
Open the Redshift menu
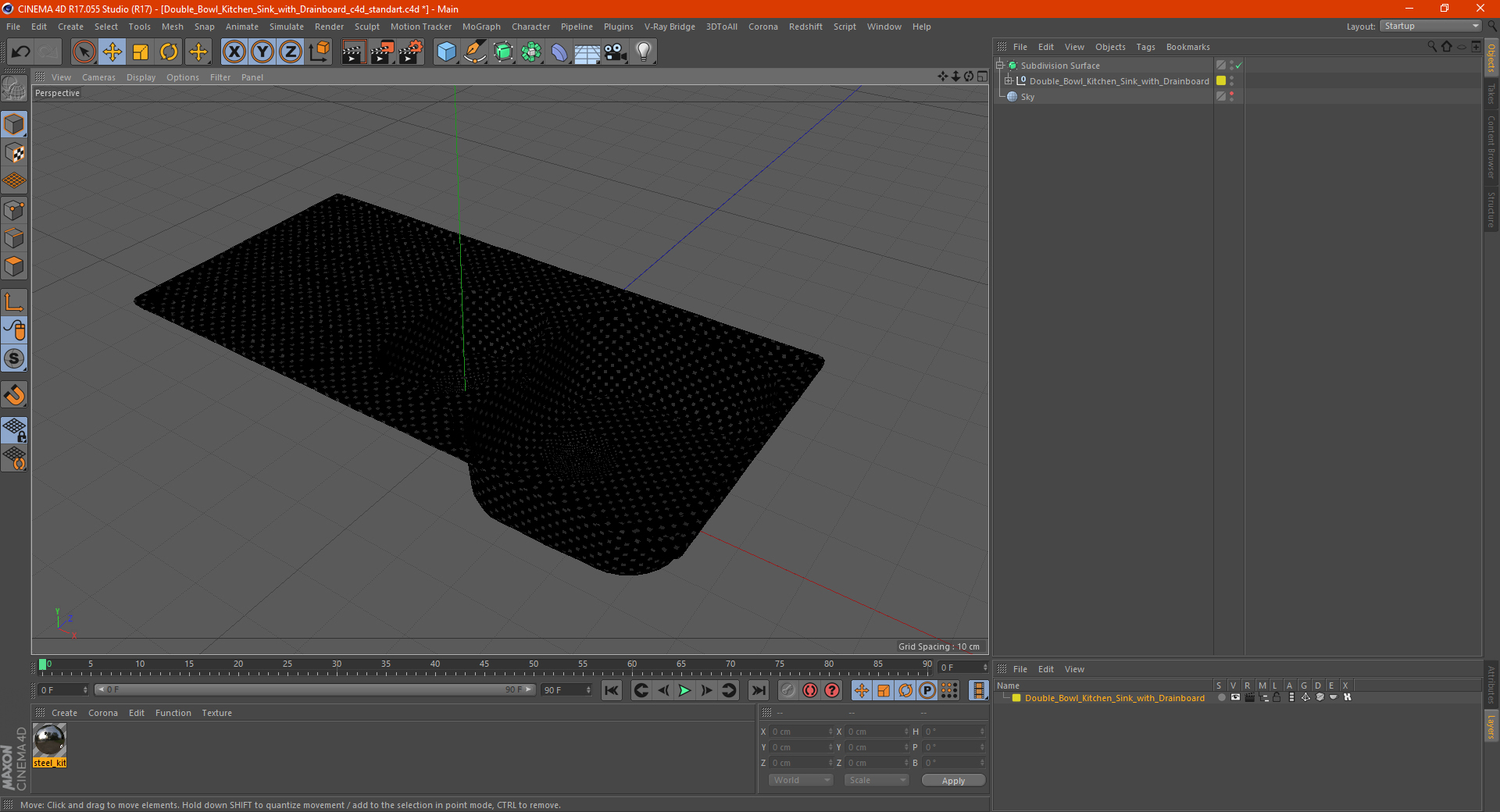pos(805,27)
